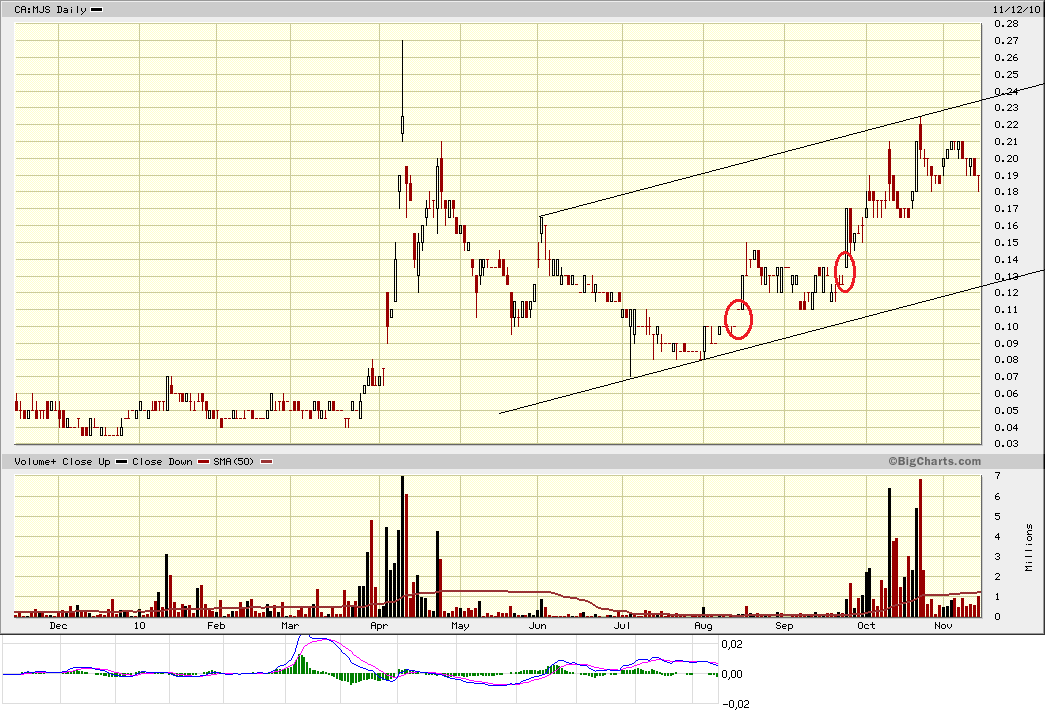Viewport: 1045px width, 712px height.
Task: Click the red circle marking the August gap
Action: click(x=737, y=319)
